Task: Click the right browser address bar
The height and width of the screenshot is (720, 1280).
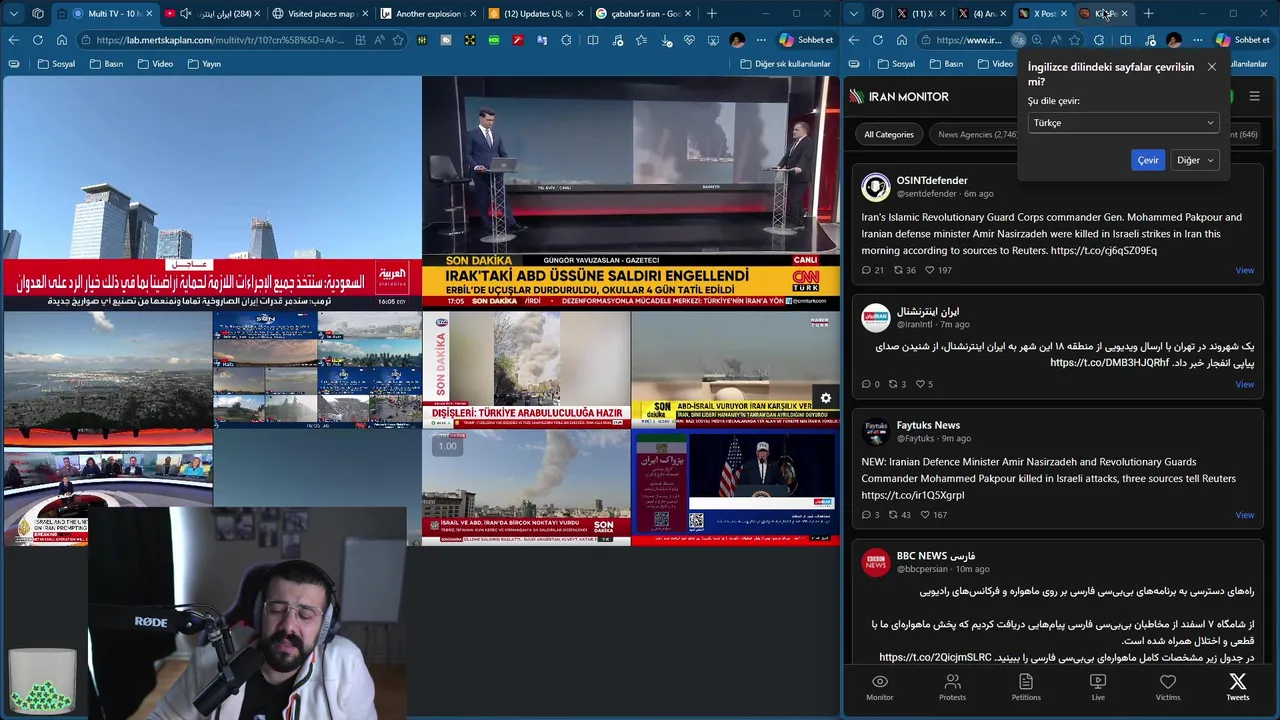Action: tap(968, 40)
